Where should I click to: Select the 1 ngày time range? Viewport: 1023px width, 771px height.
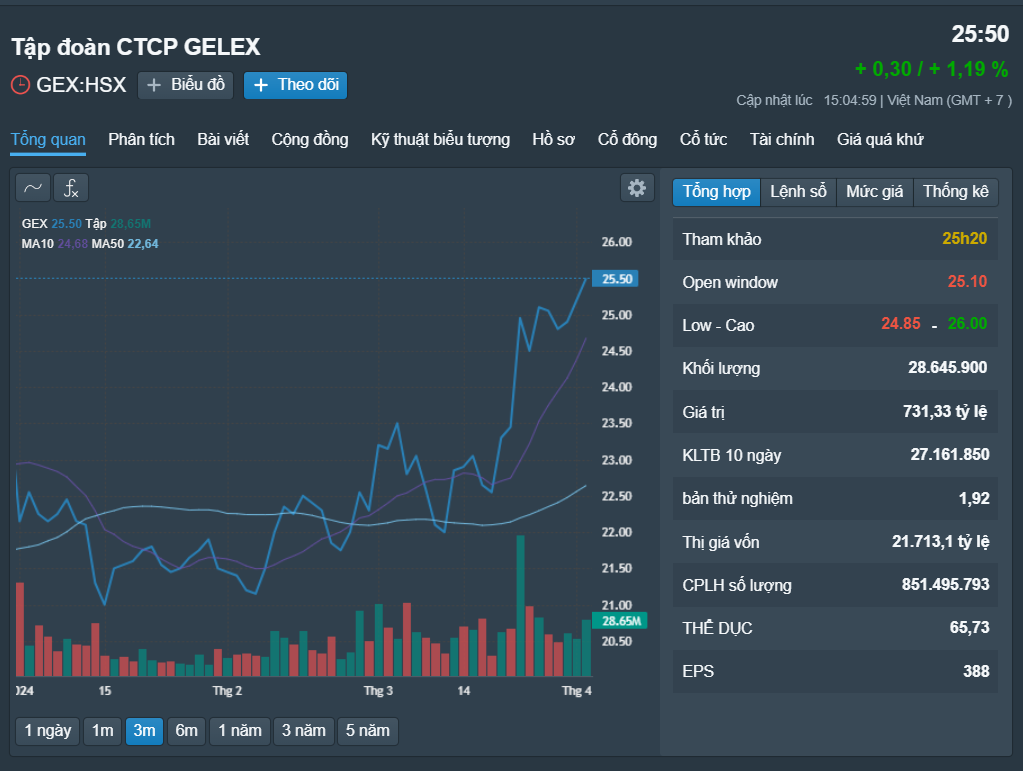coord(47,731)
